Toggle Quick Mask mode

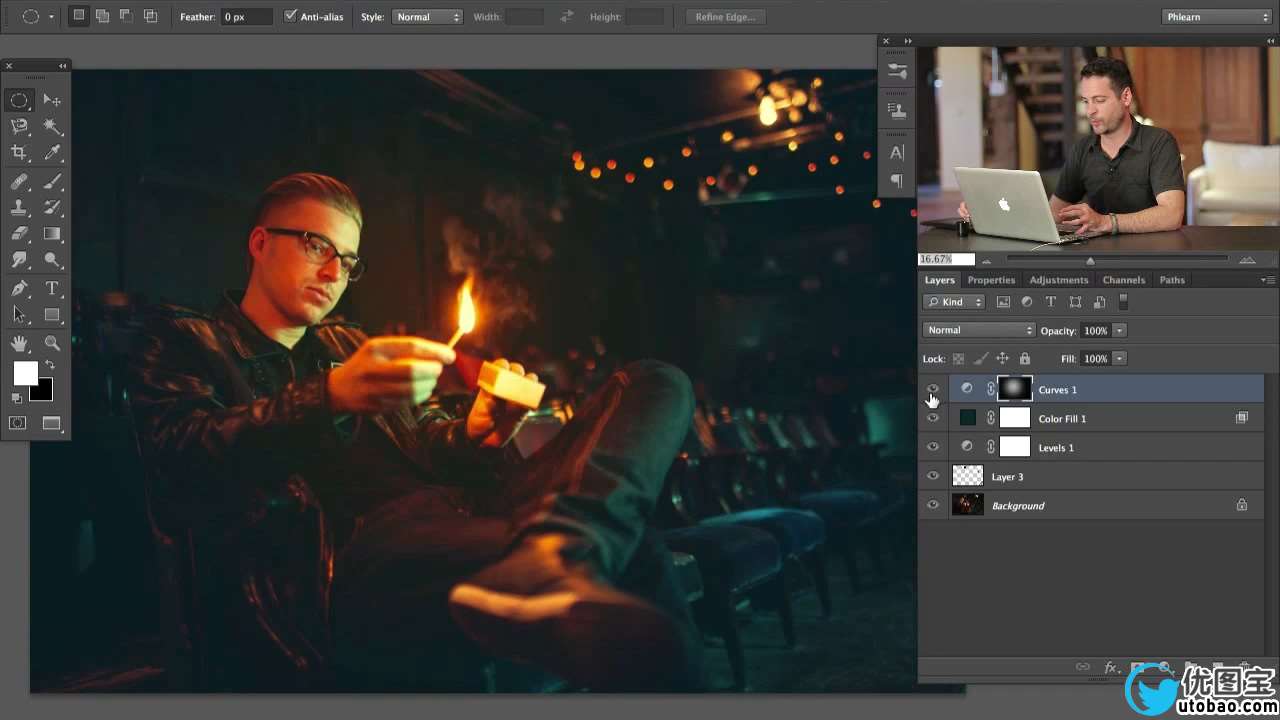(18, 423)
